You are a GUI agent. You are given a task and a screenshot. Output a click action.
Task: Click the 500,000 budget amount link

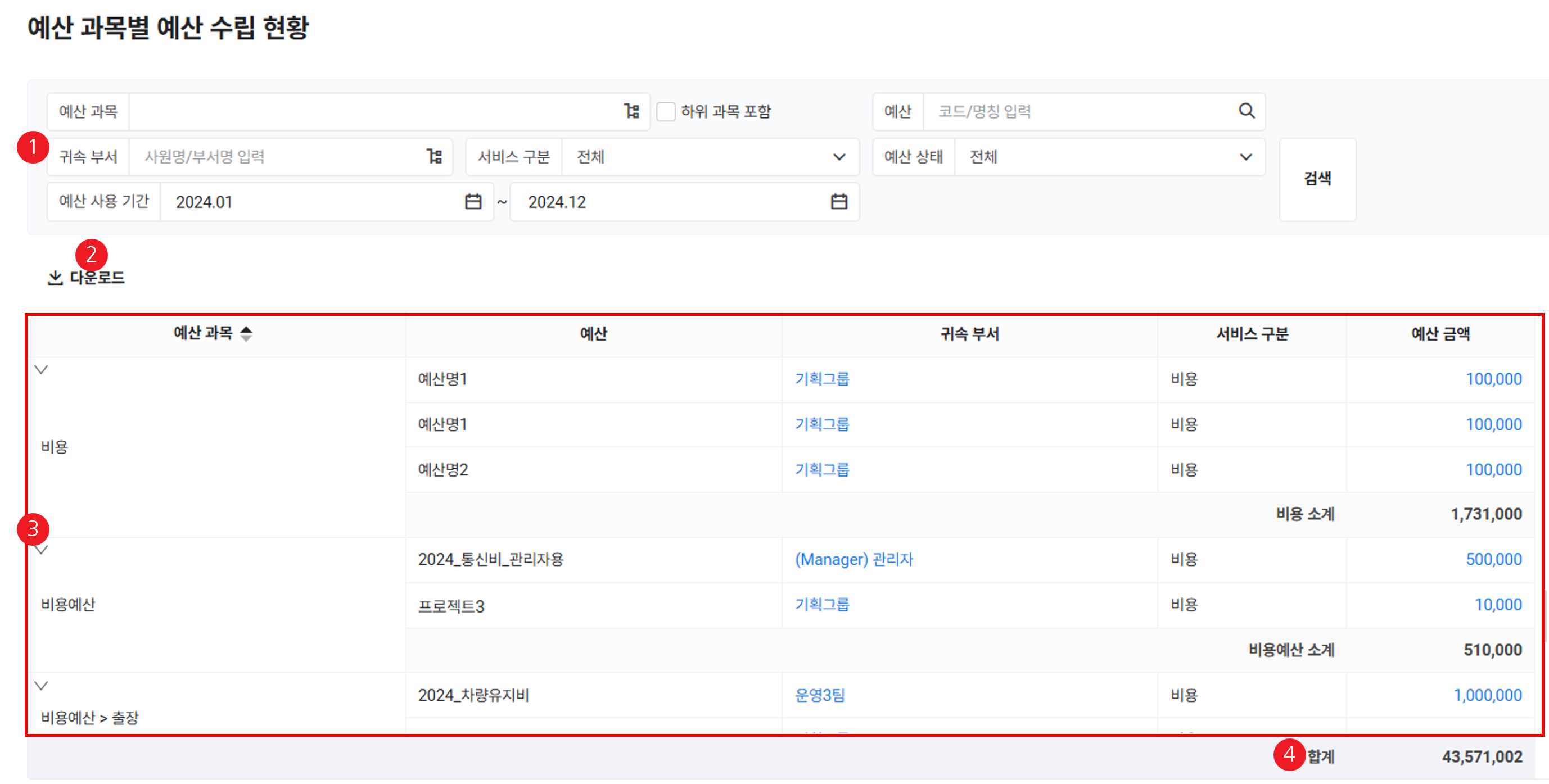point(1493,560)
